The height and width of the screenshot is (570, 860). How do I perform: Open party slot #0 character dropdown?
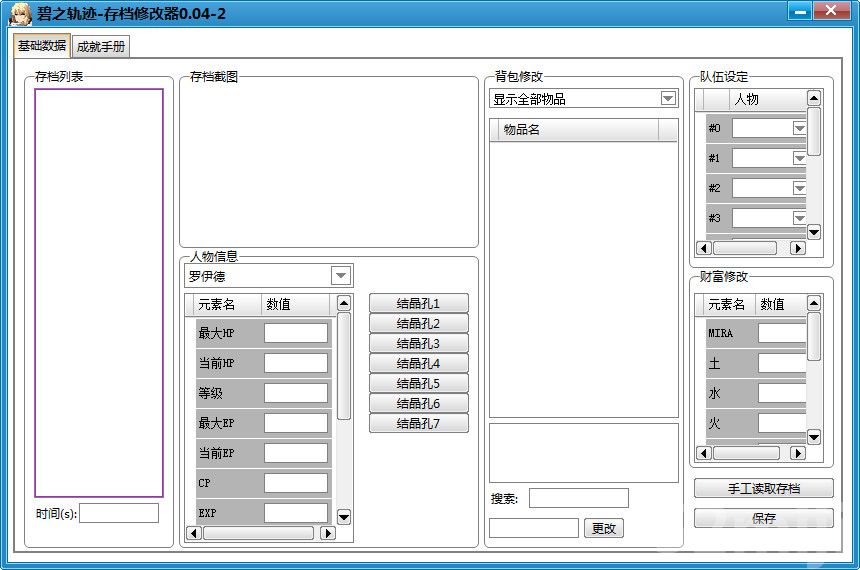[x=799, y=128]
